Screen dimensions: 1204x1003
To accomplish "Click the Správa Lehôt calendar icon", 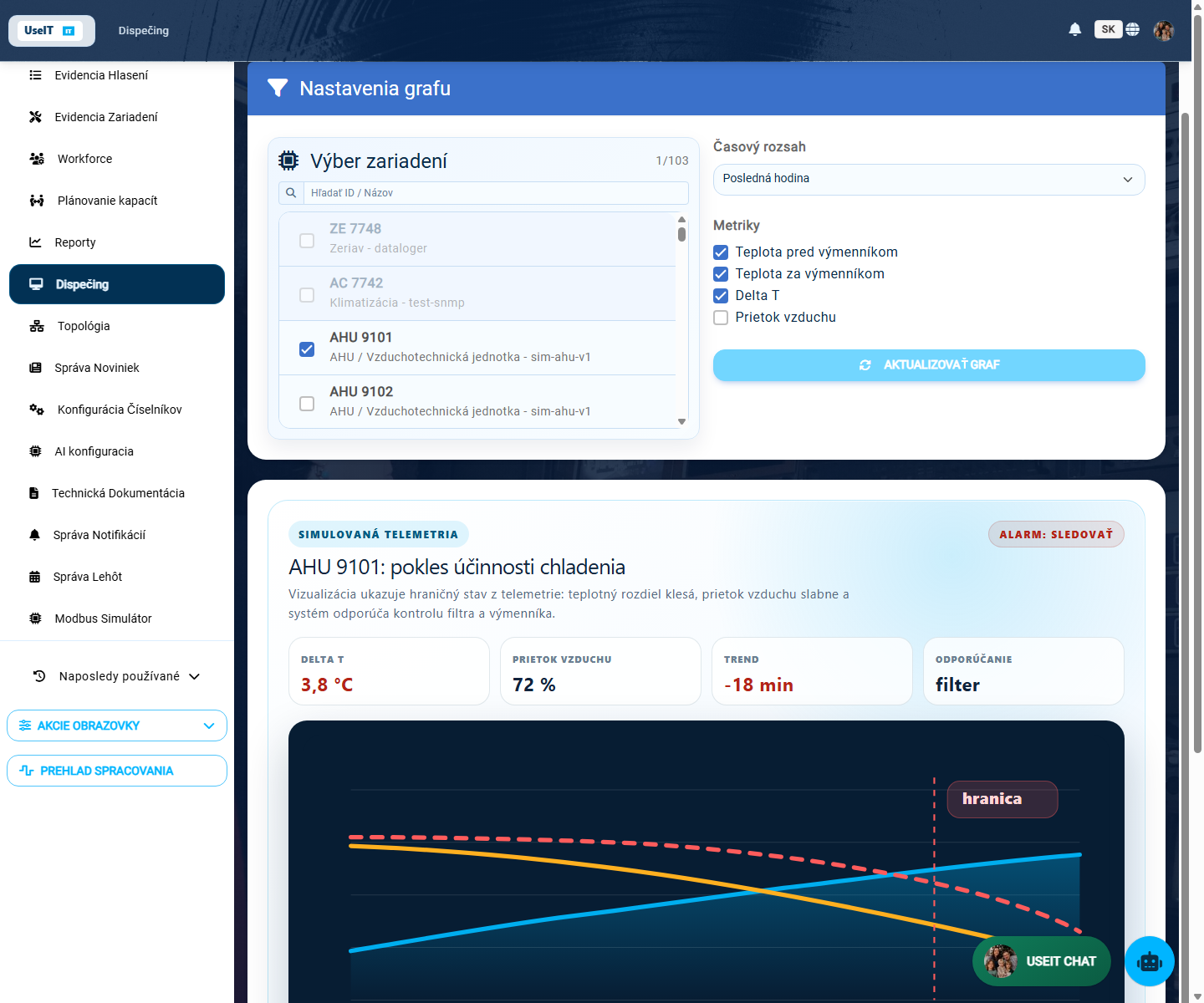I will [x=34, y=577].
